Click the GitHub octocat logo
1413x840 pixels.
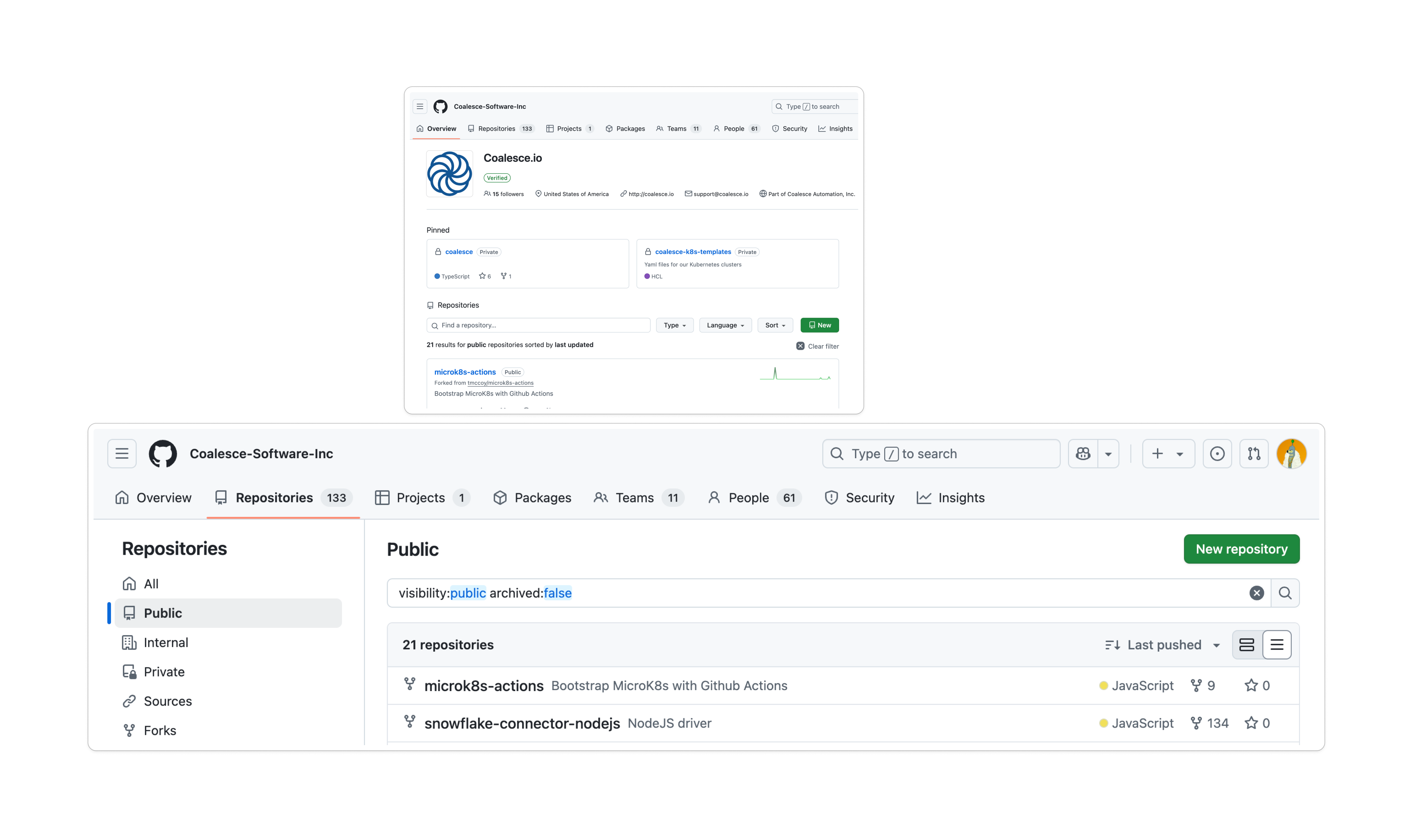164,453
